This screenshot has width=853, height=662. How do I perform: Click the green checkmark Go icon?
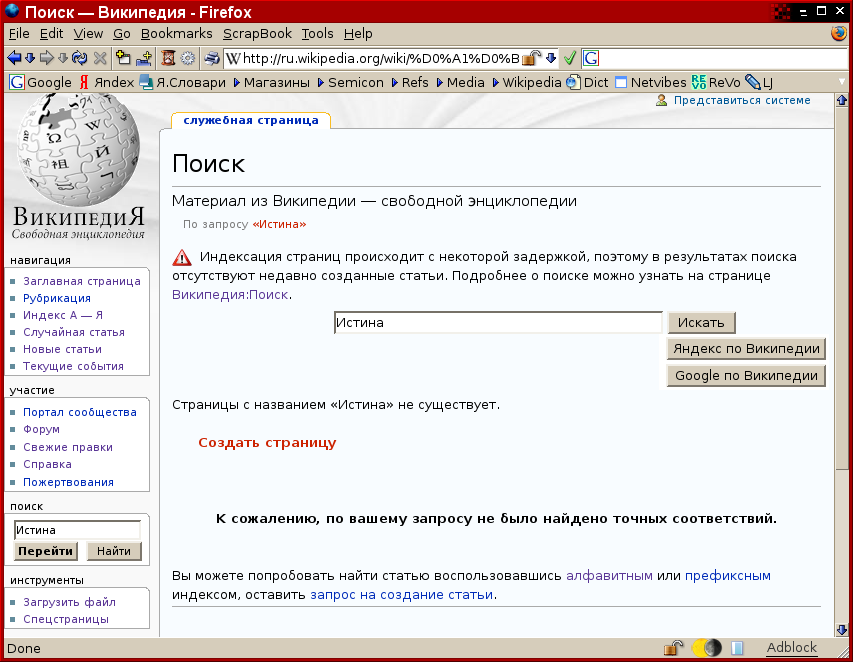pyautogui.click(x=569, y=58)
